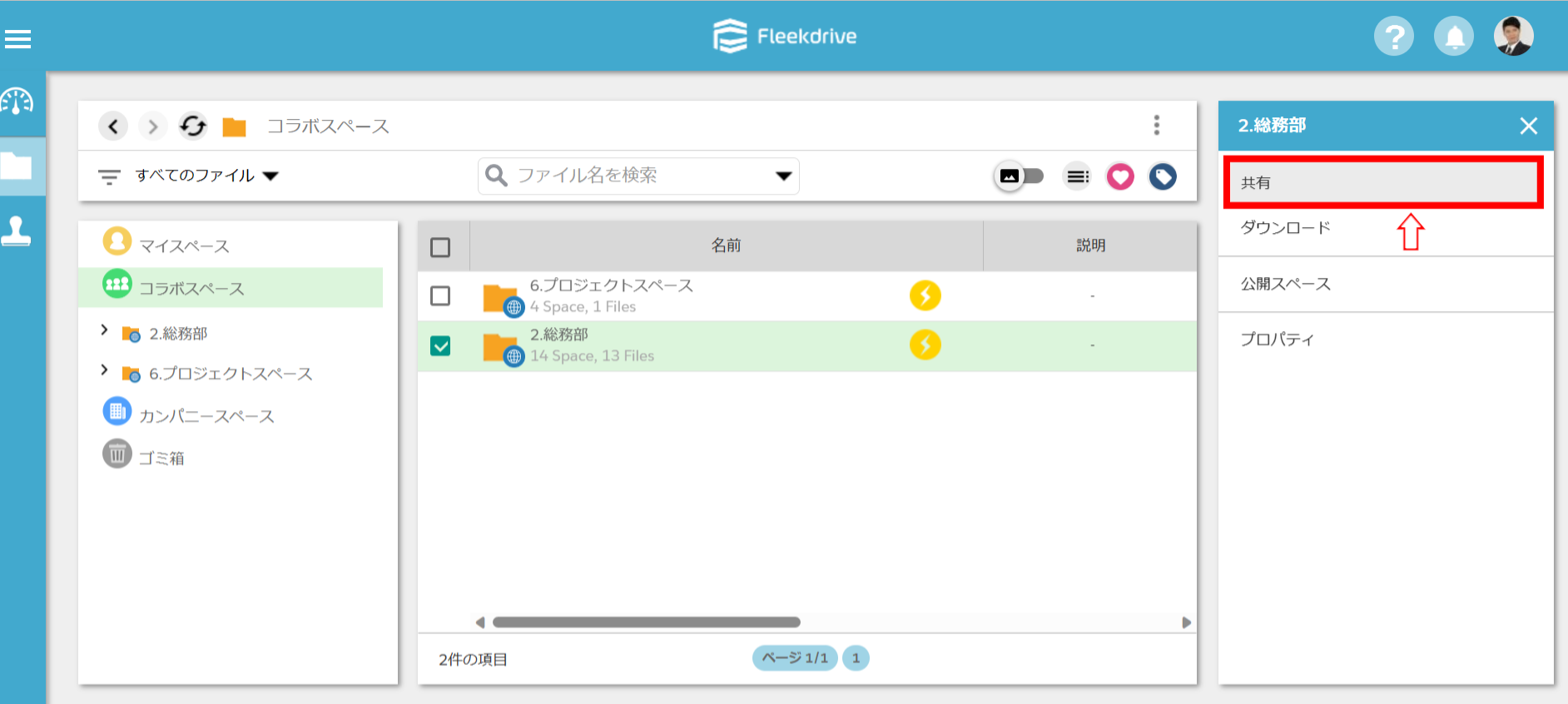Screen dimensions: 1568x704
Task: Open マイスペース in the tree
Action: click(x=184, y=245)
